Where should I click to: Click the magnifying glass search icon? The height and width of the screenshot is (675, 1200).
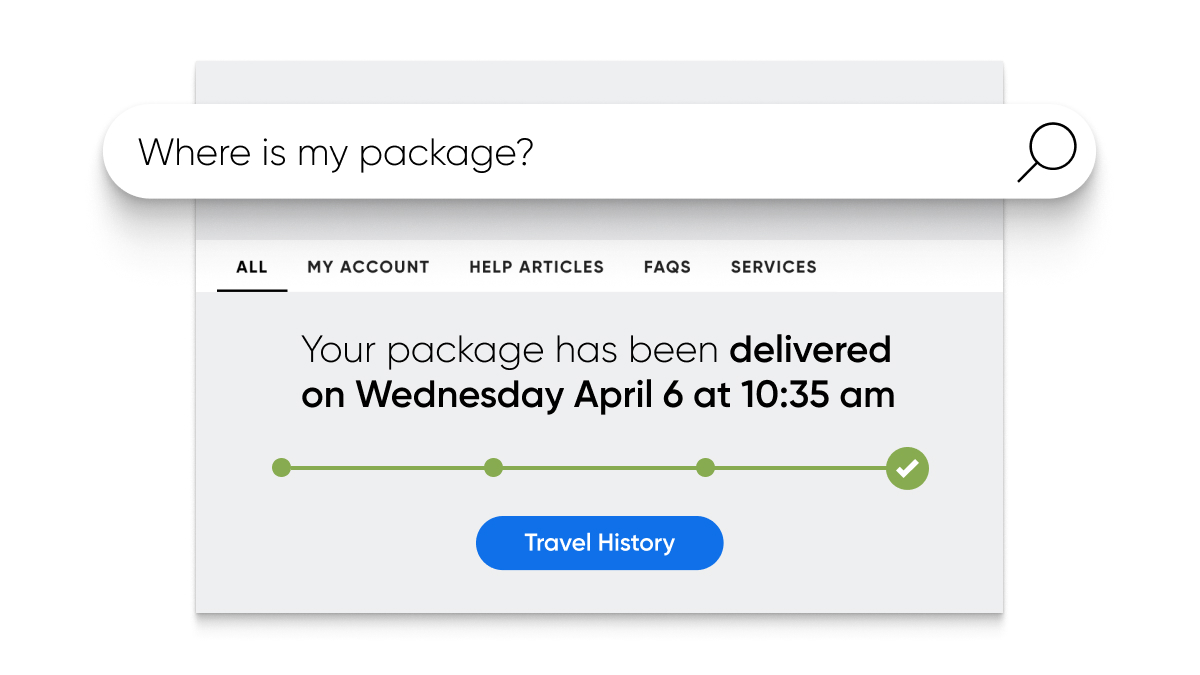click(x=1047, y=153)
